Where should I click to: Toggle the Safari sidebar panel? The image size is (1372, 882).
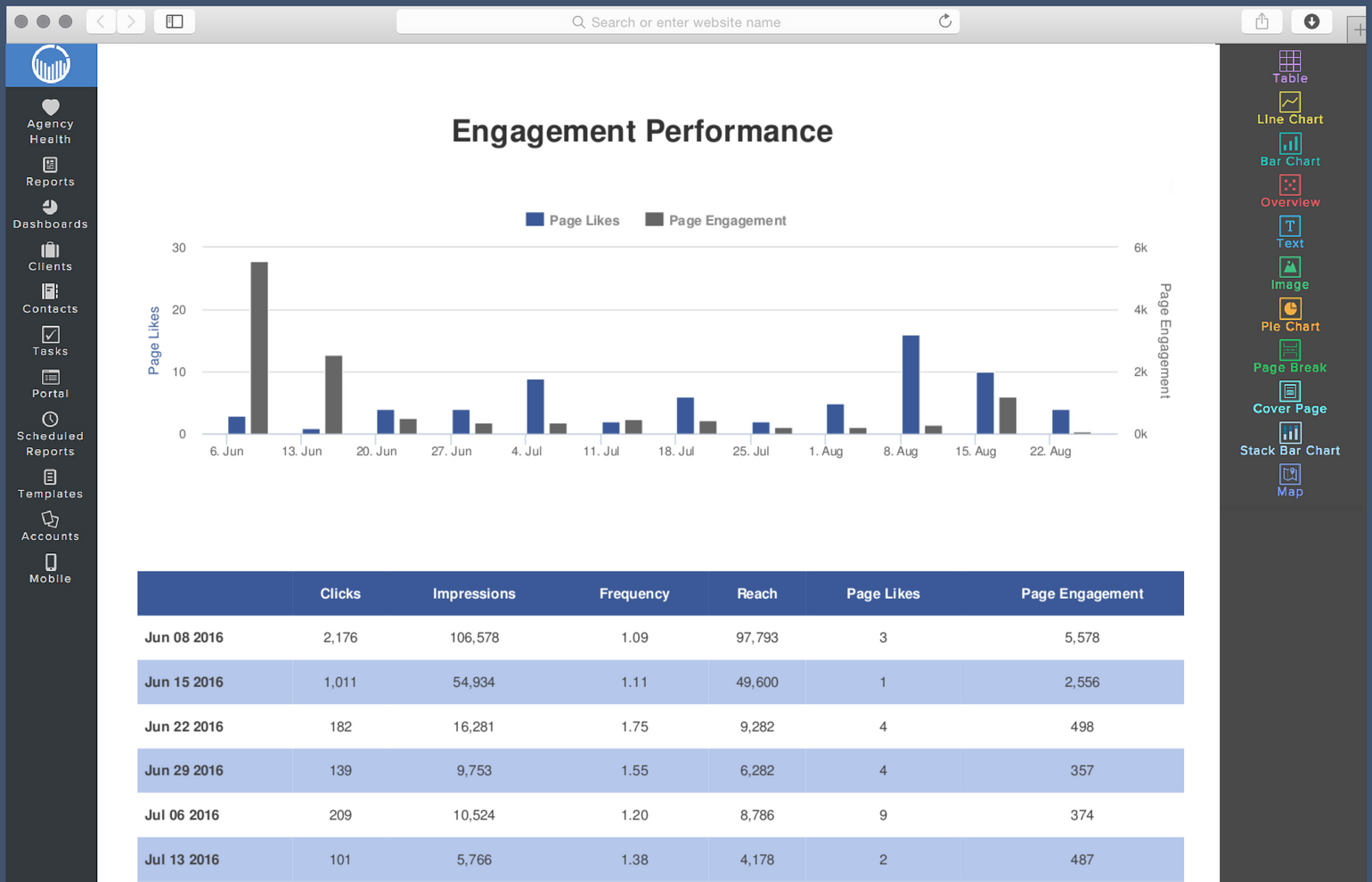(x=174, y=21)
